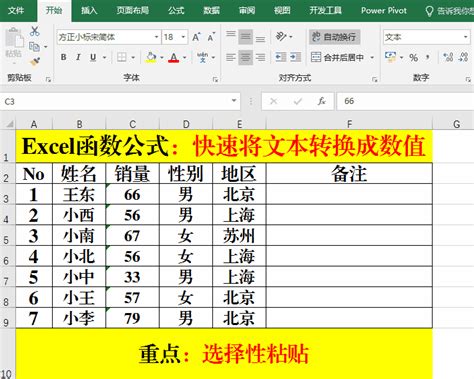Image resolution: width=474 pixels, height=379 pixels.
Task: Click accounting number format icon
Action: (x=390, y=57)
